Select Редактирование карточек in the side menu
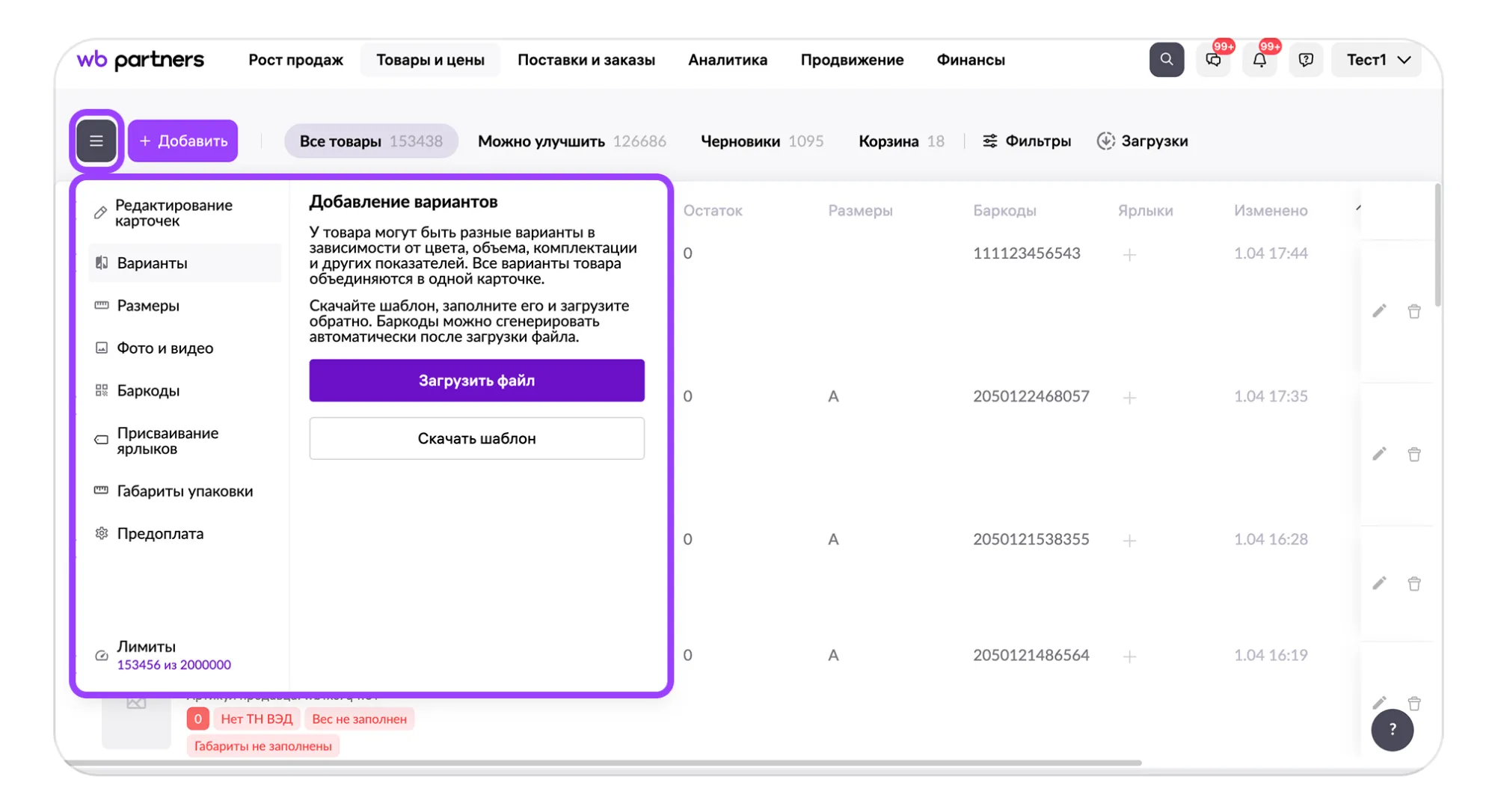Viewport: 1495px width, 812px height. pos(184,213)
